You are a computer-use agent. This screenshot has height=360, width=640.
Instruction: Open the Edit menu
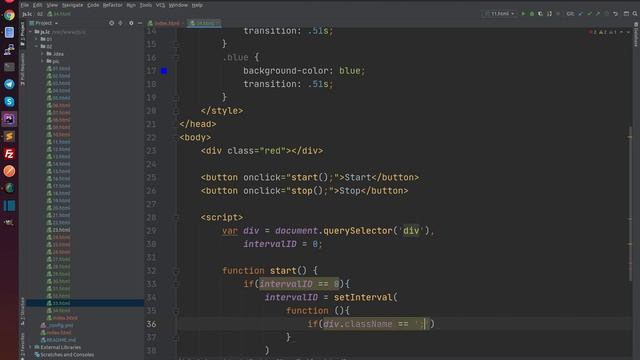(x=38, y=5)
